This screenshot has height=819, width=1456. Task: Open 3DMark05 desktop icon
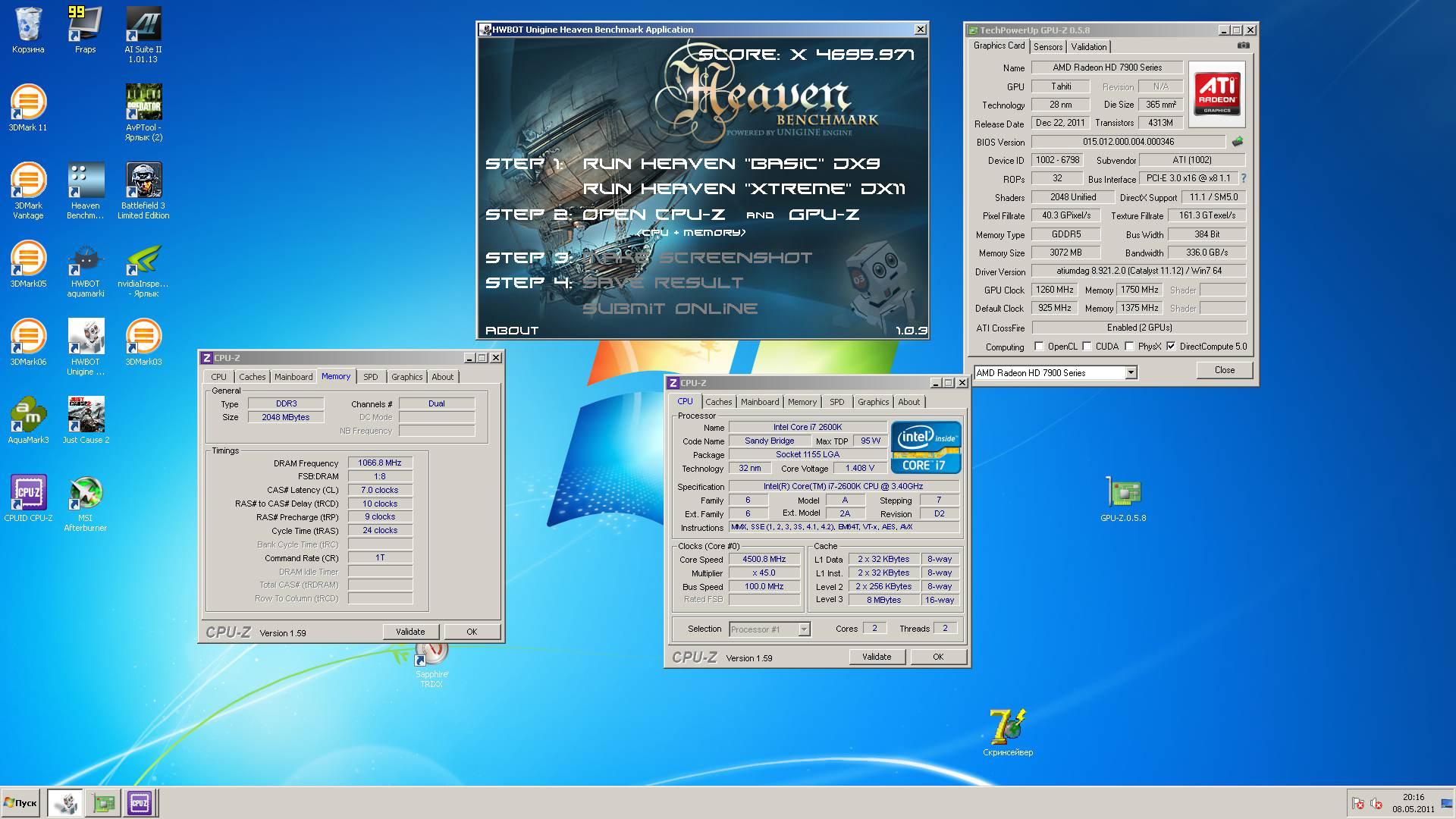click(x=28, y=265)
